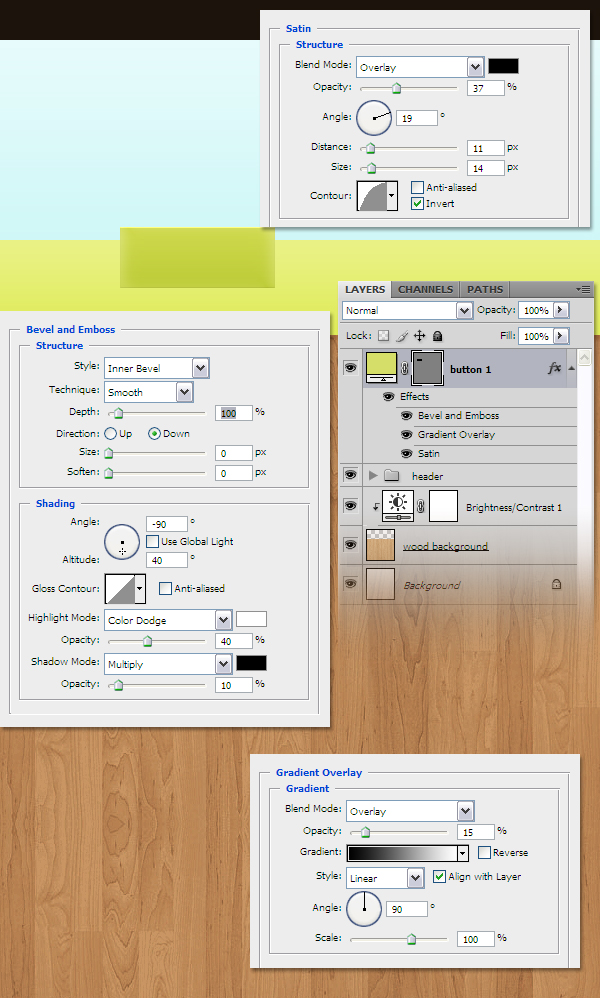600x998 pixels.
Task: Click the Satin Angle value field
Action: (417, 118)
